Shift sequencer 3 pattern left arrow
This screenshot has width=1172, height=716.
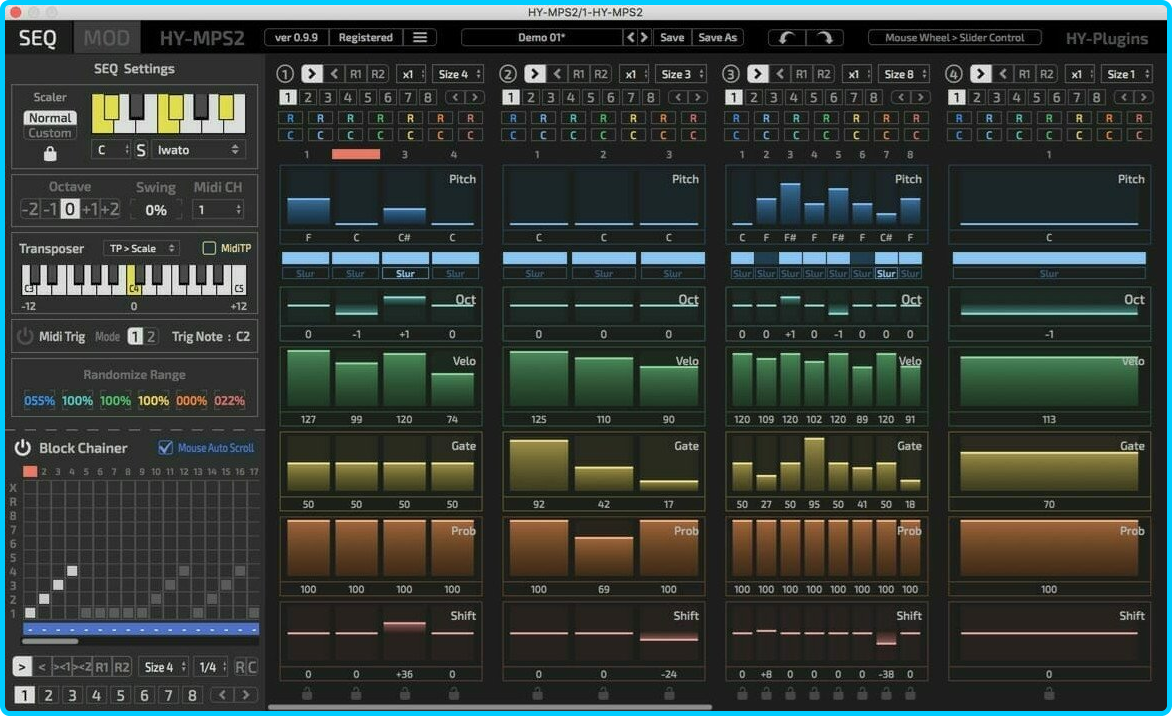click(901, 97)
